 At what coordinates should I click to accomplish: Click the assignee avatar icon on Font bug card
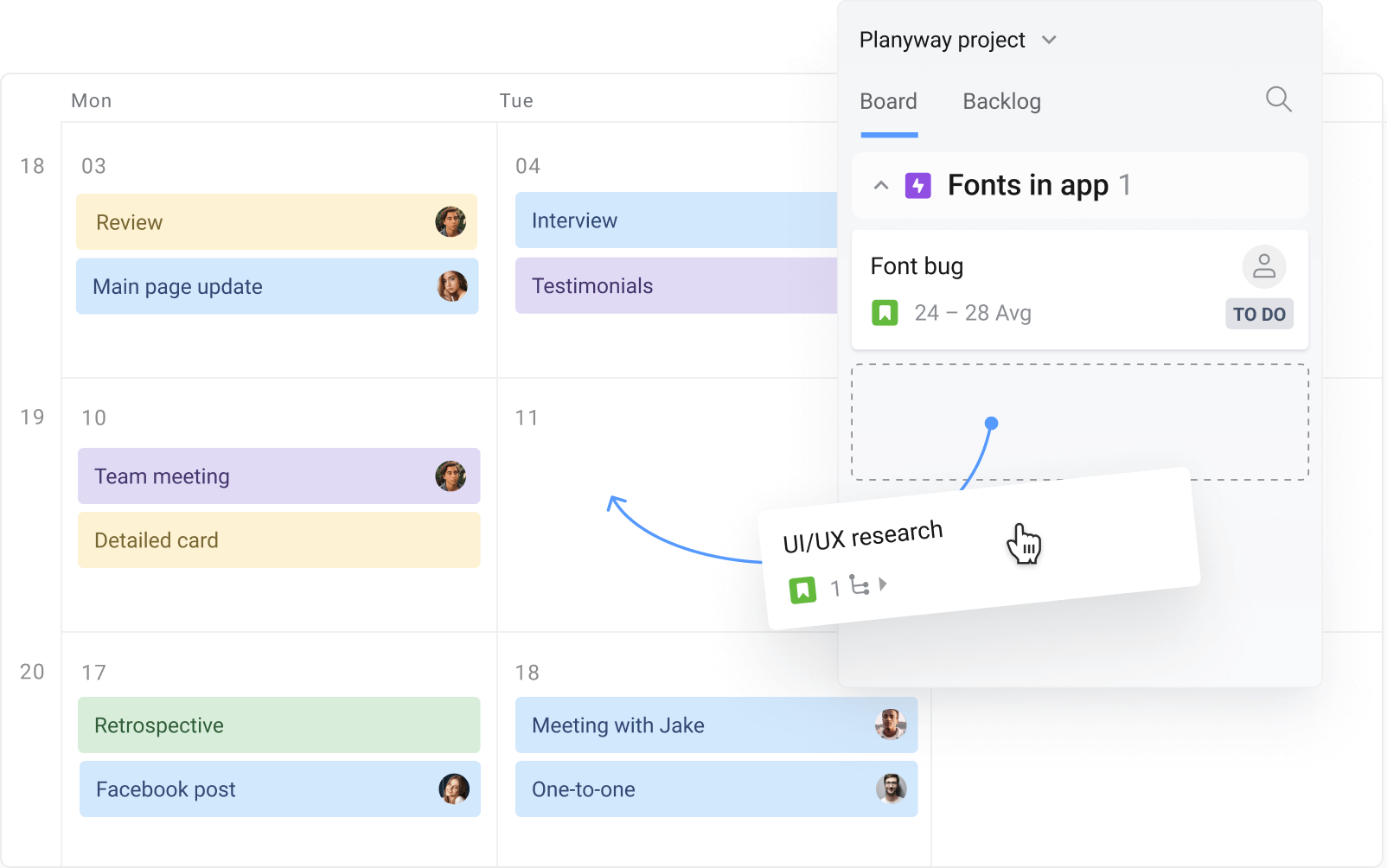[1264, 266]
